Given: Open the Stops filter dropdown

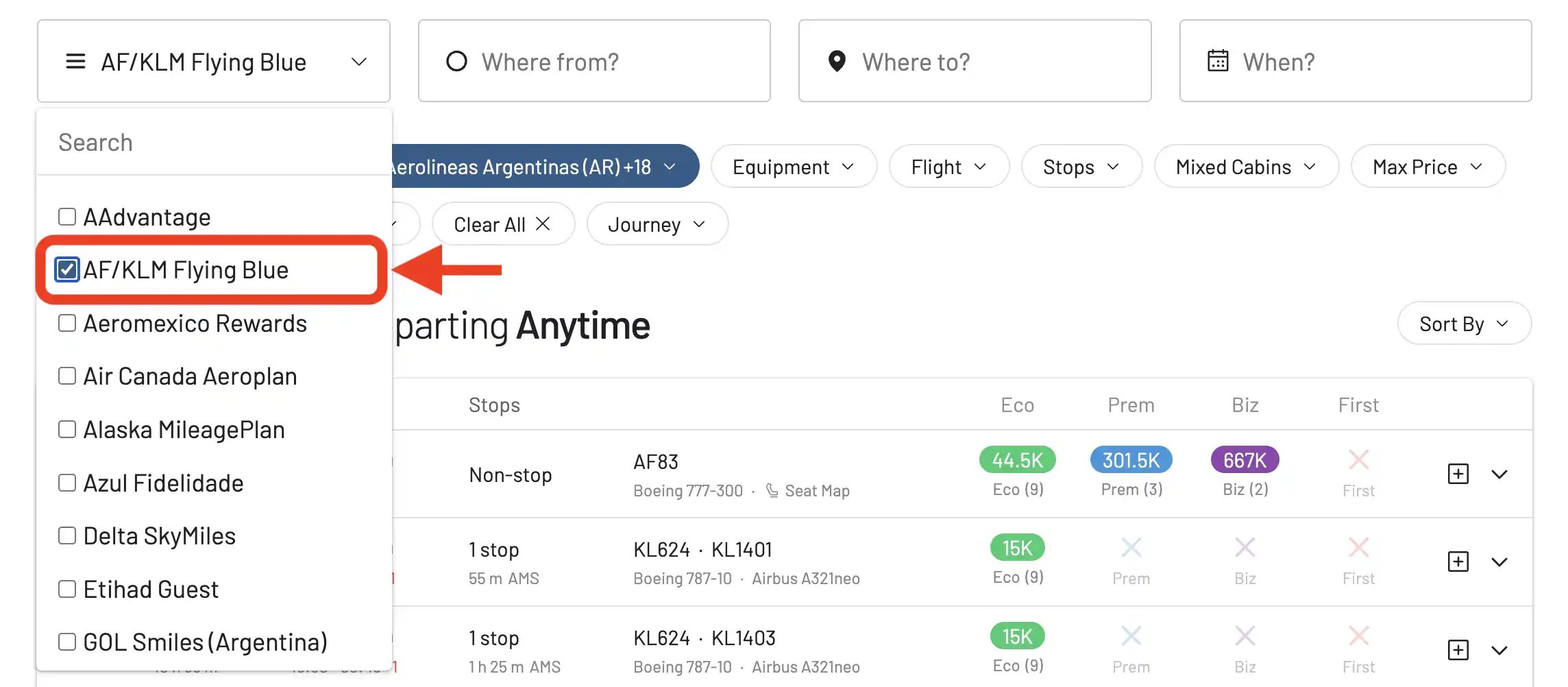Looking at the screenshot, I should click(x=1081, y=166).
